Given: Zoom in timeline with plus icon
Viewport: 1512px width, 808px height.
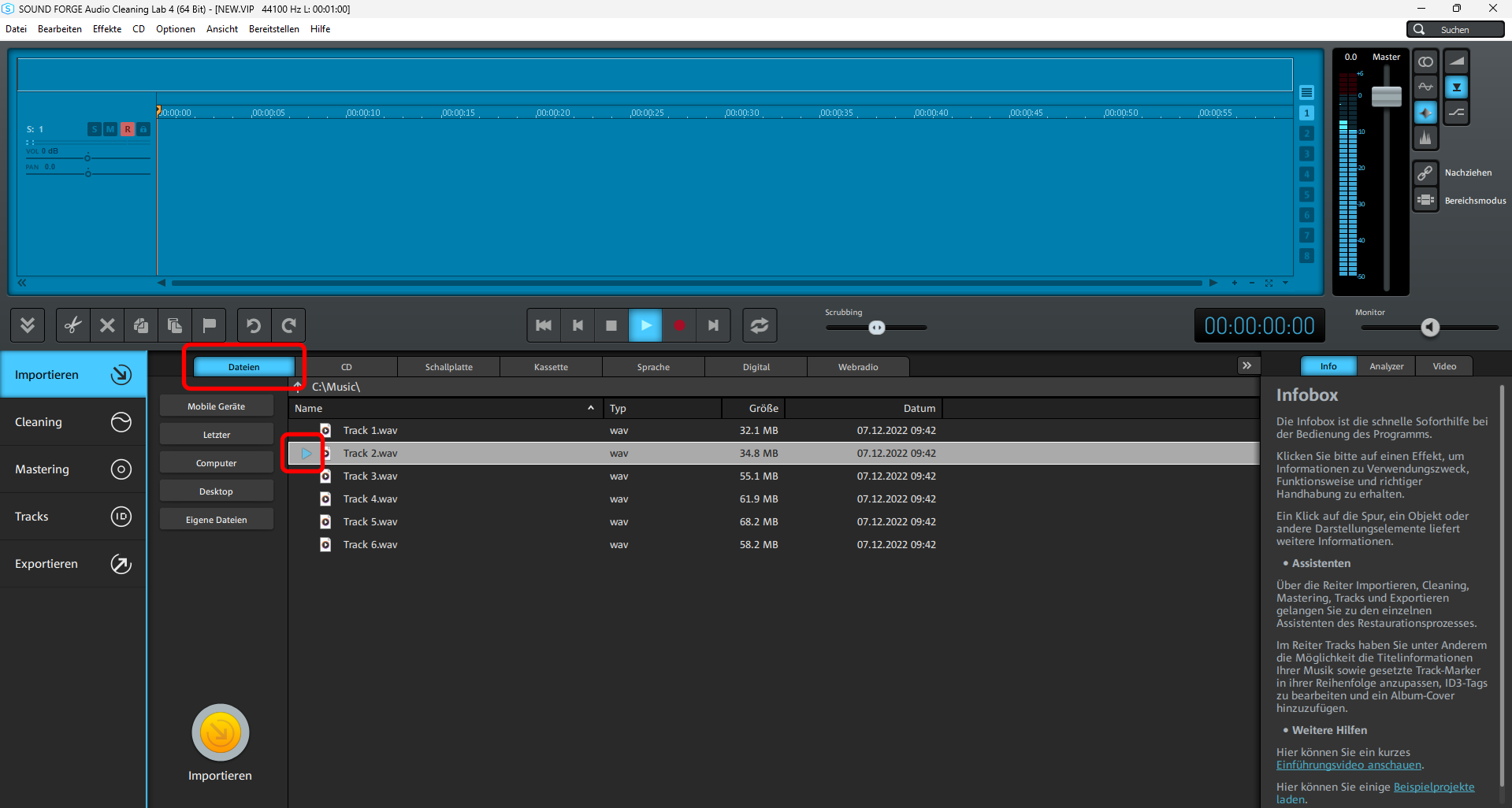Looking at the screenshot, I should click(x=1234, y=283).
